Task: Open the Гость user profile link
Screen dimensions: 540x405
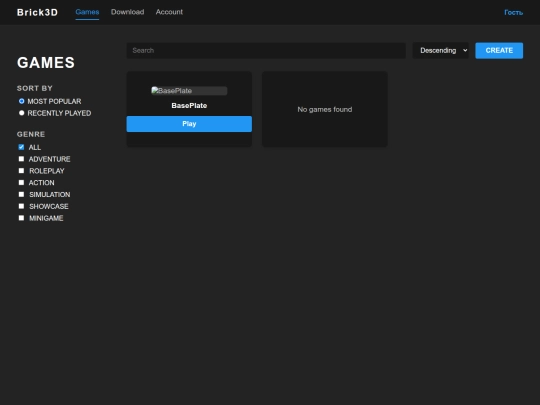Action: [x=513, y=12]
